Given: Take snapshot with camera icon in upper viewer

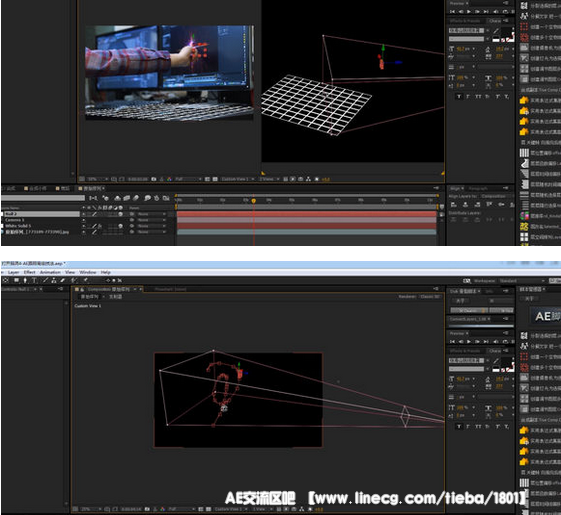Looking at the screenshot, I should (154, 179).
